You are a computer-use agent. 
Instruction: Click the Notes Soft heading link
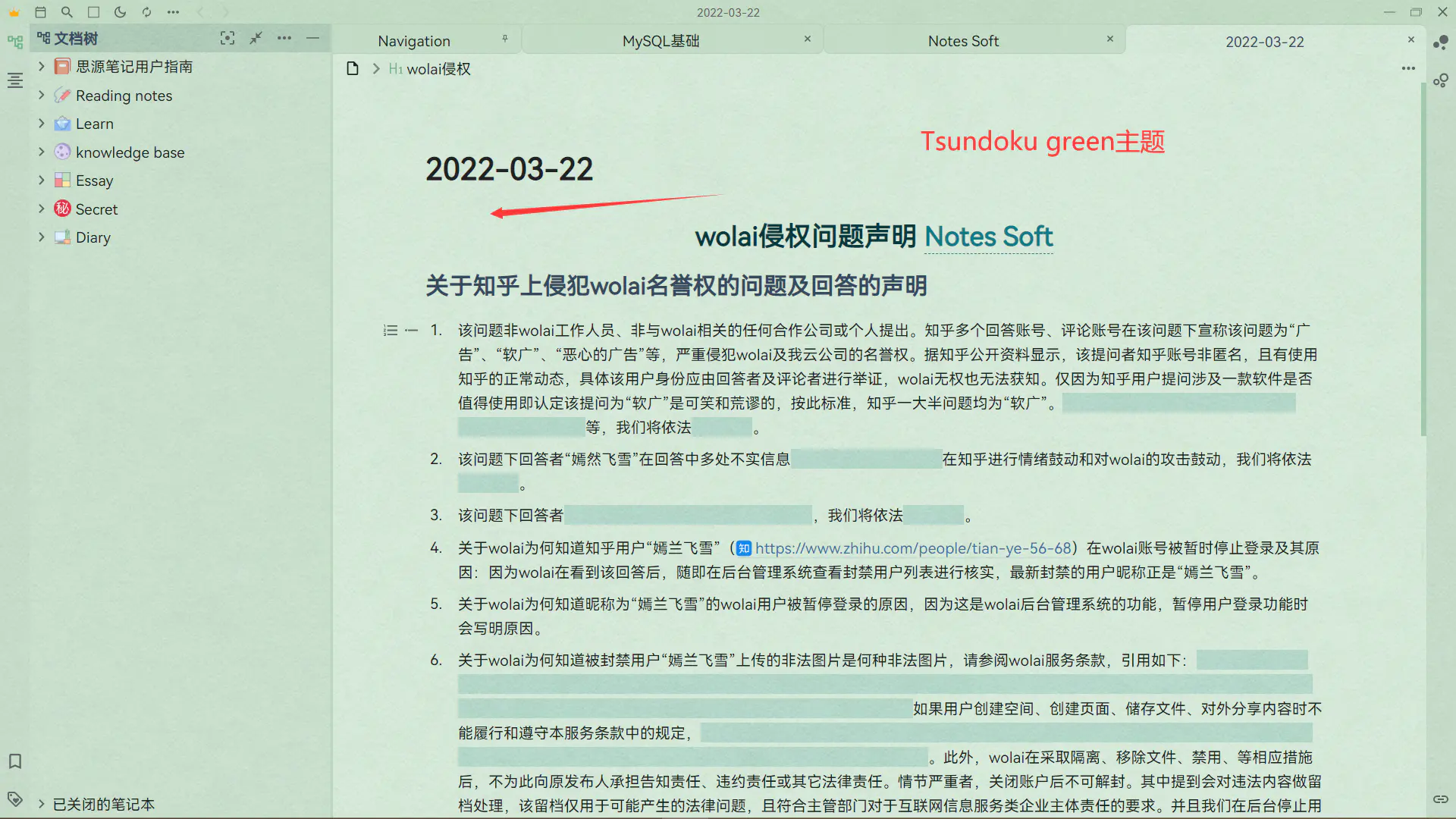(988, 237)
